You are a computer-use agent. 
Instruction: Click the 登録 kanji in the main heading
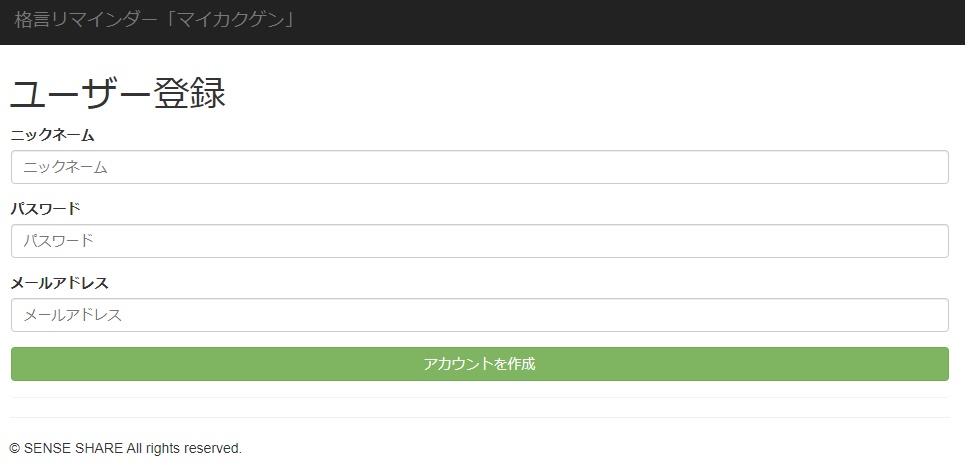190,93
